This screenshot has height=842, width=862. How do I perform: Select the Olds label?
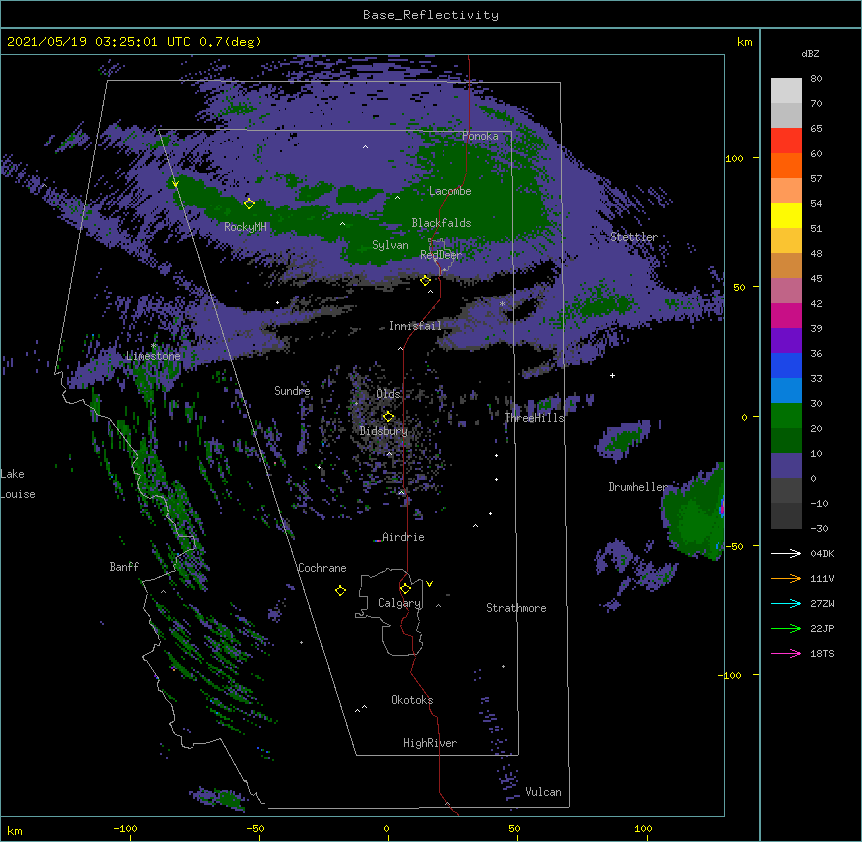[388, 394]
